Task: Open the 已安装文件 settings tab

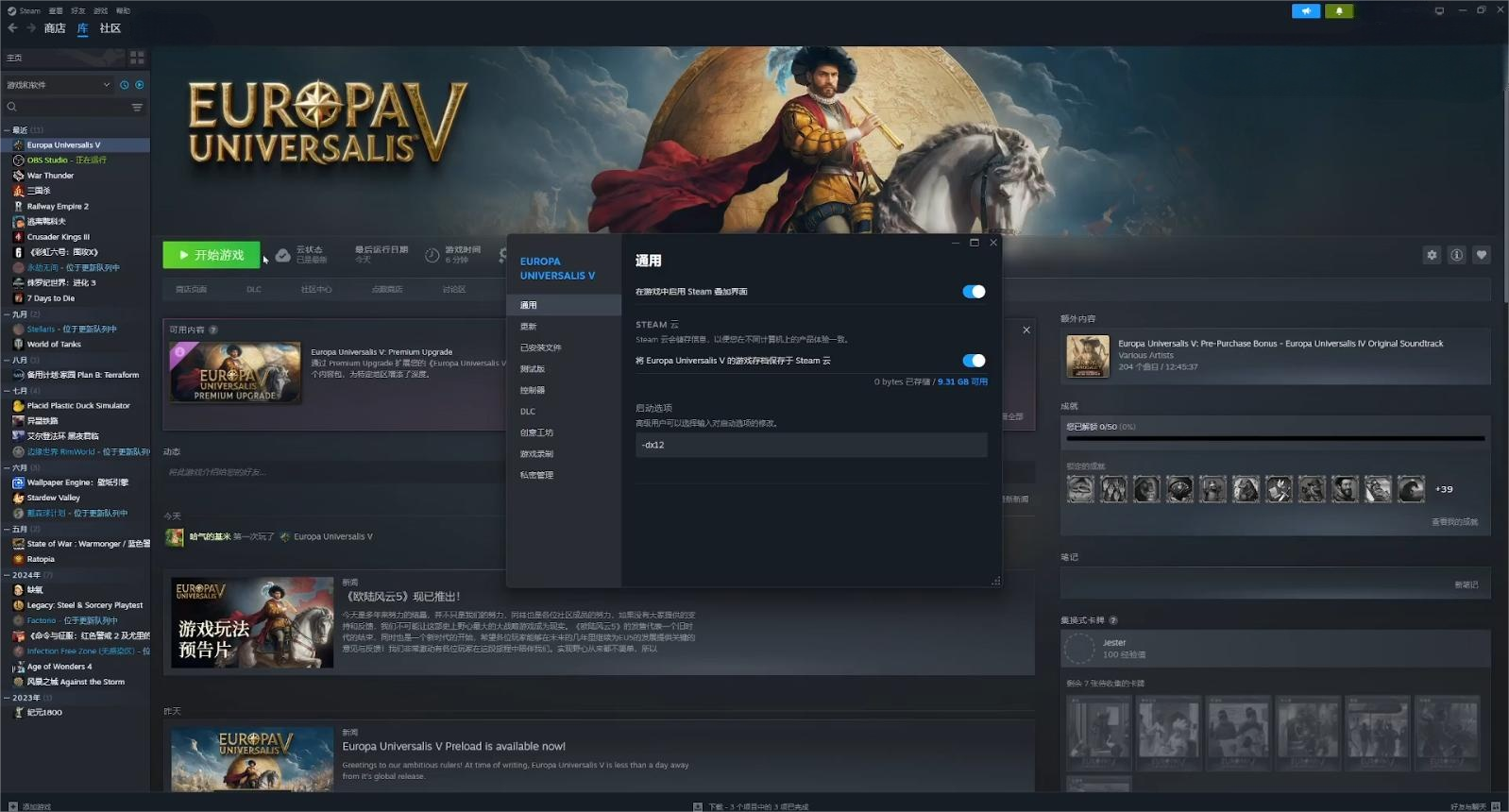Action: [x=540, y=347]
